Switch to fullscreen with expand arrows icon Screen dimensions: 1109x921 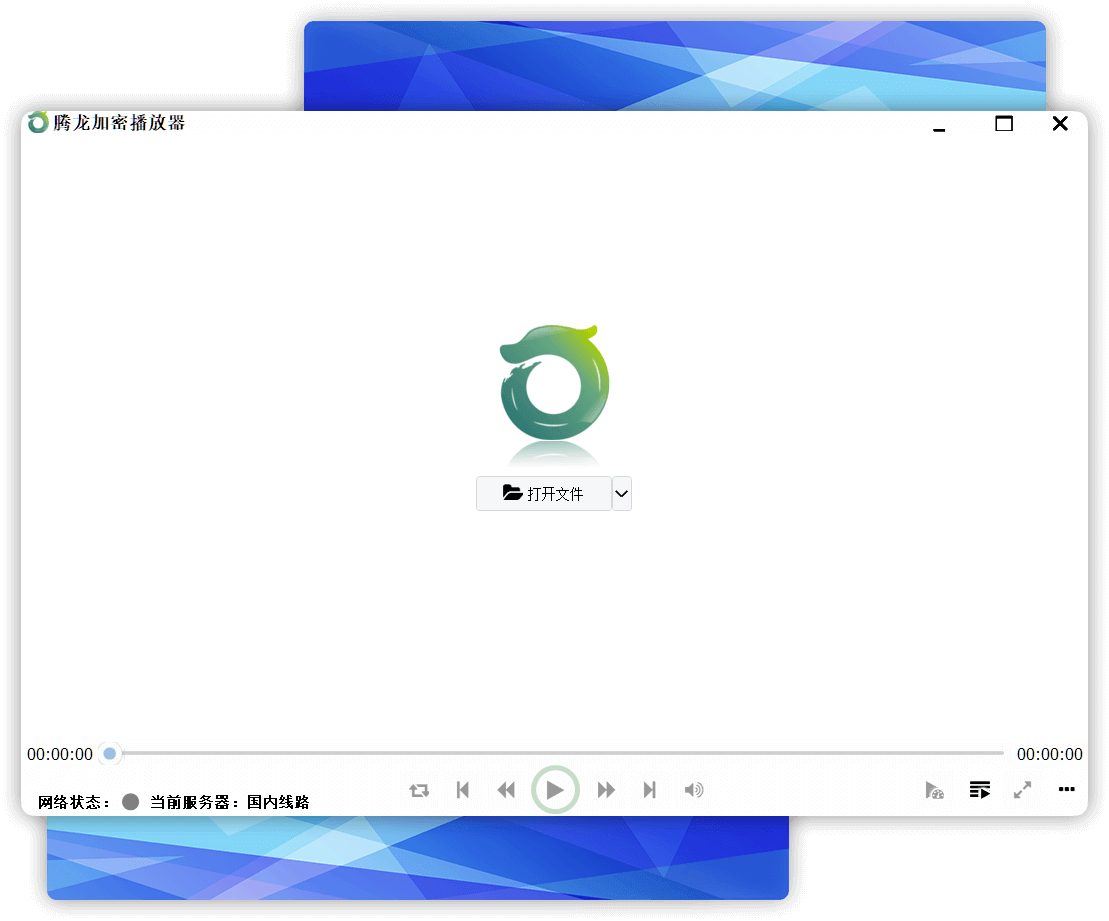pos(1022,790)
